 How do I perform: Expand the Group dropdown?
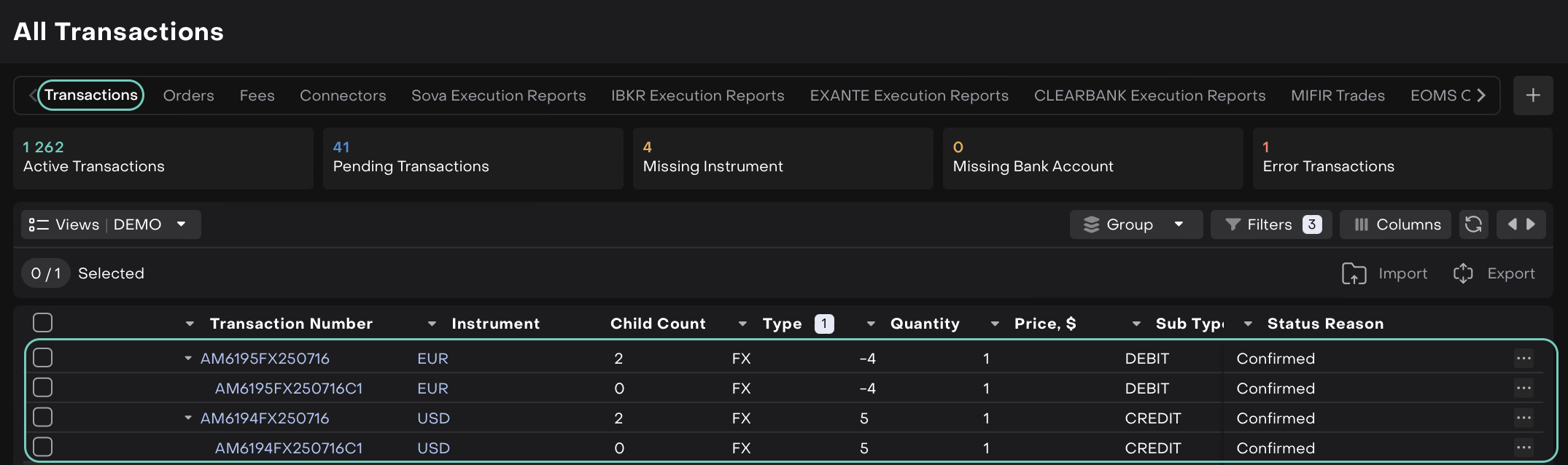pos(1136,224)
